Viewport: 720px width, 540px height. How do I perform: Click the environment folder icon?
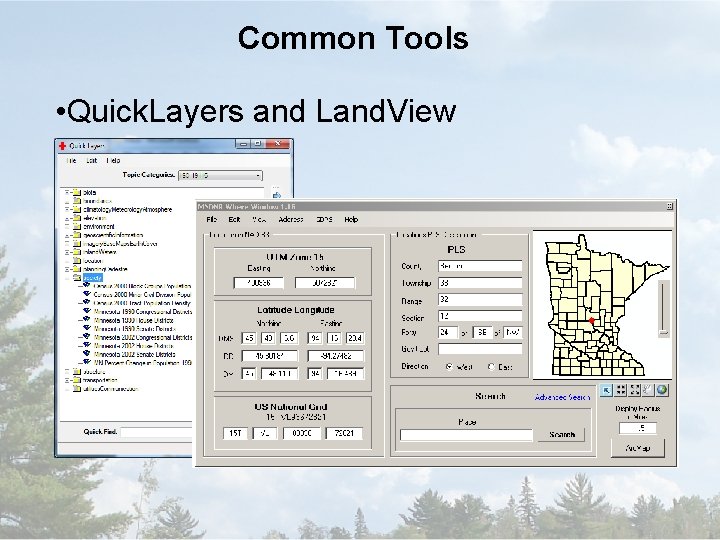pyautogui.click(x=77, y=226)
